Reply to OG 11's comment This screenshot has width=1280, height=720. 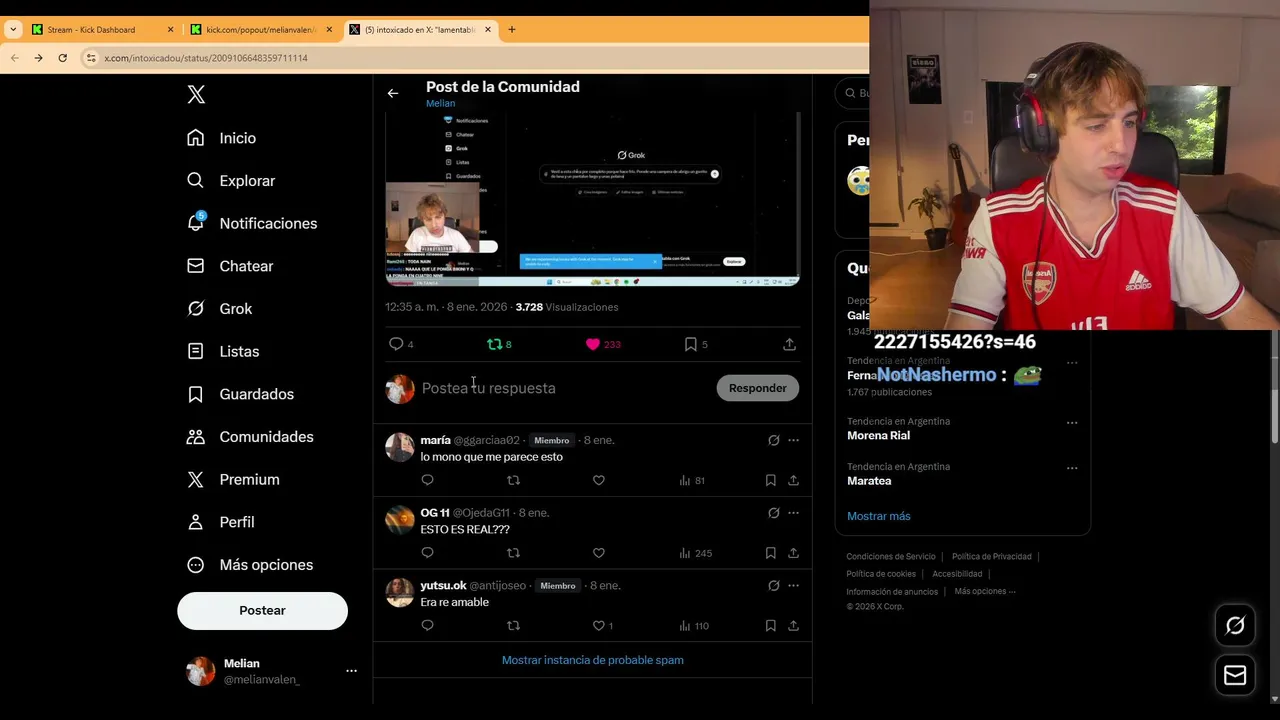[427, 553]
